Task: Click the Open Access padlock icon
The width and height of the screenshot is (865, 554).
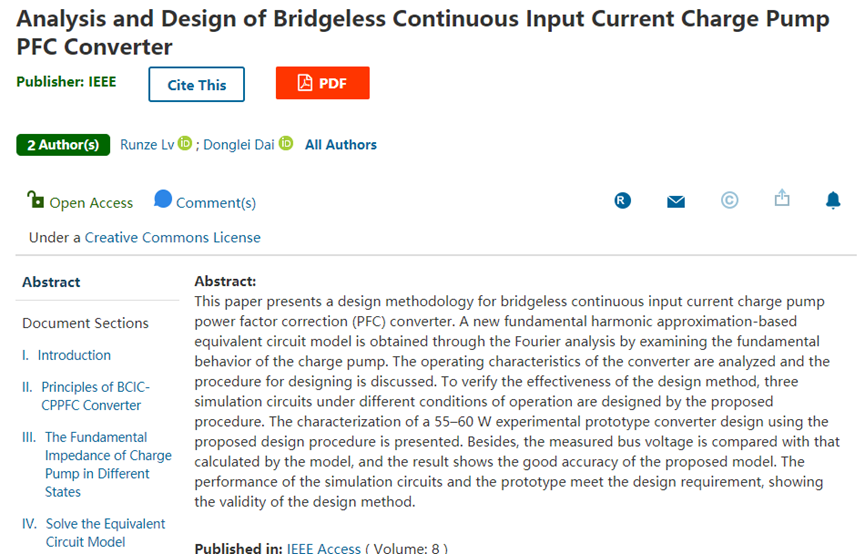Action: click(36, 200)
